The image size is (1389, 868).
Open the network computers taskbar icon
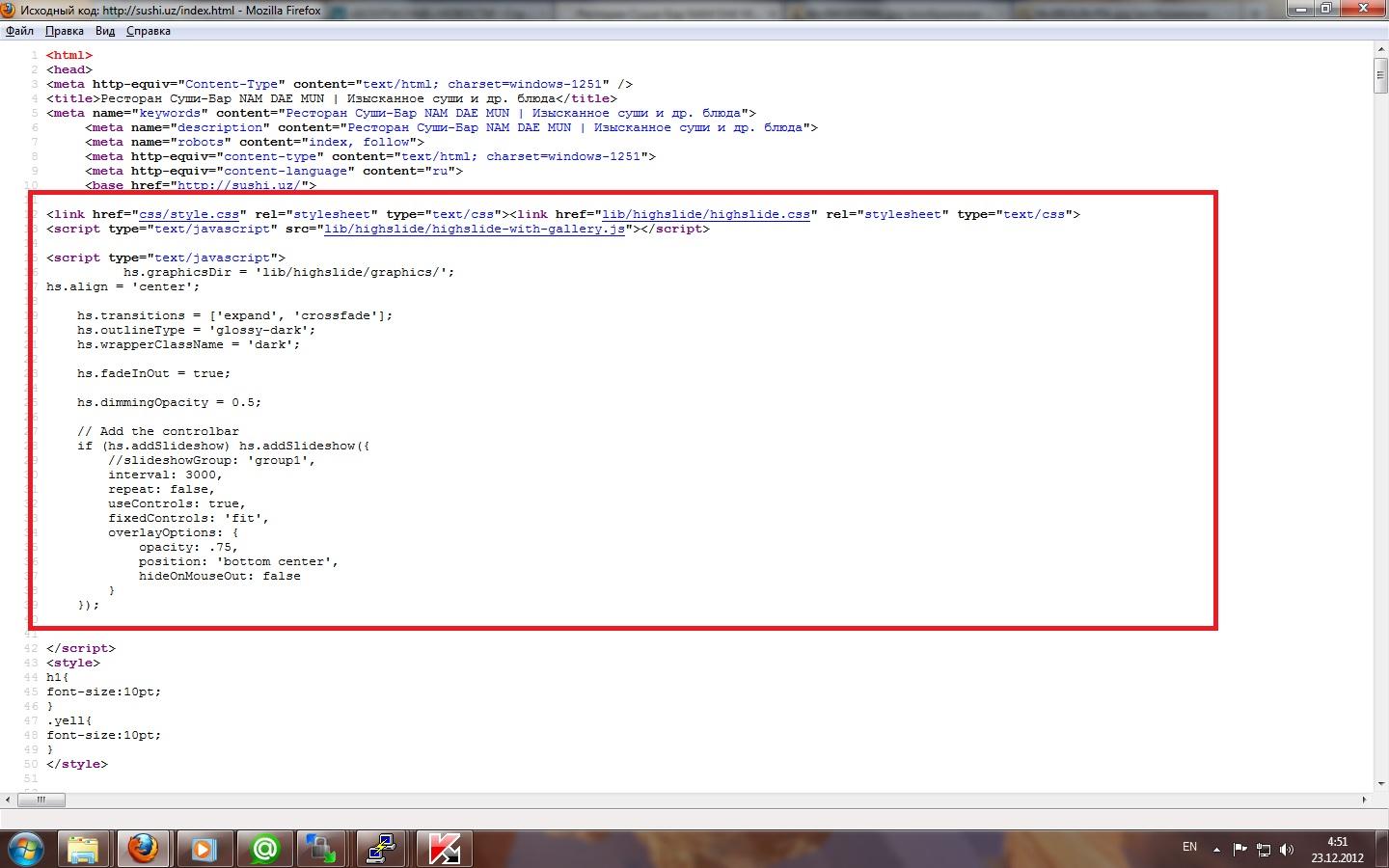[x=321, y=849]
